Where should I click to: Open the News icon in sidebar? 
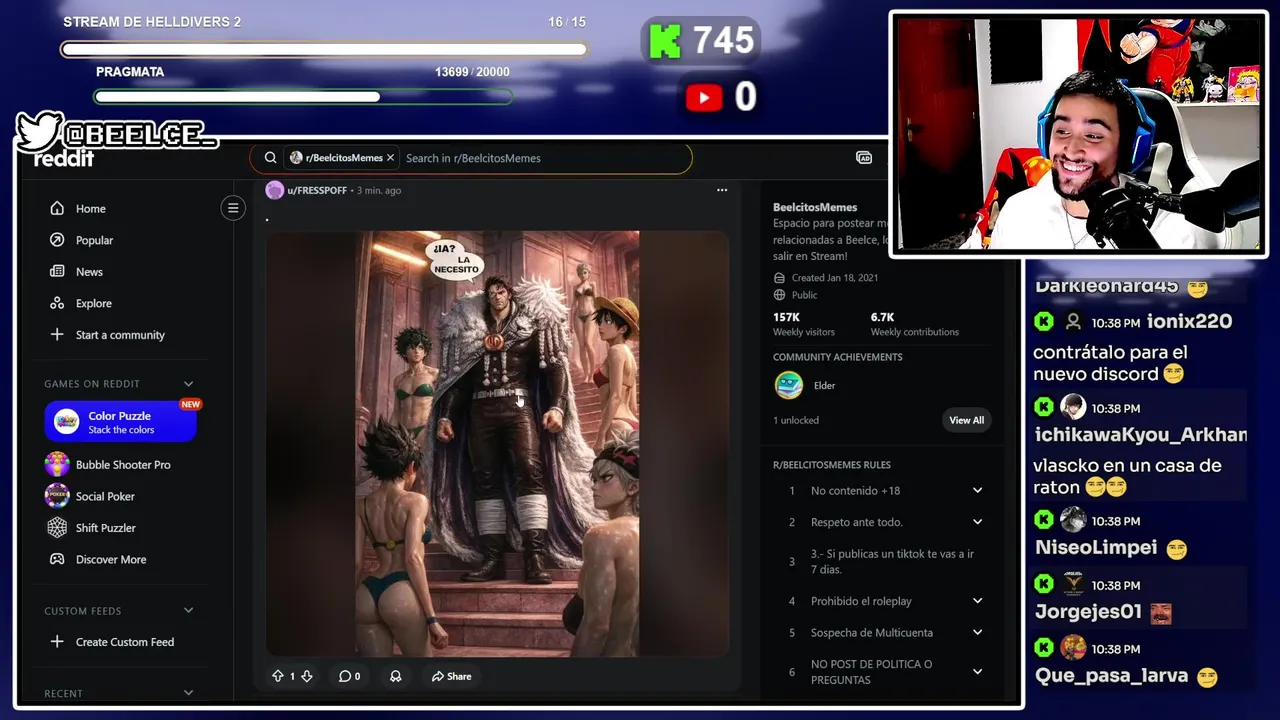tap(57, 271)
